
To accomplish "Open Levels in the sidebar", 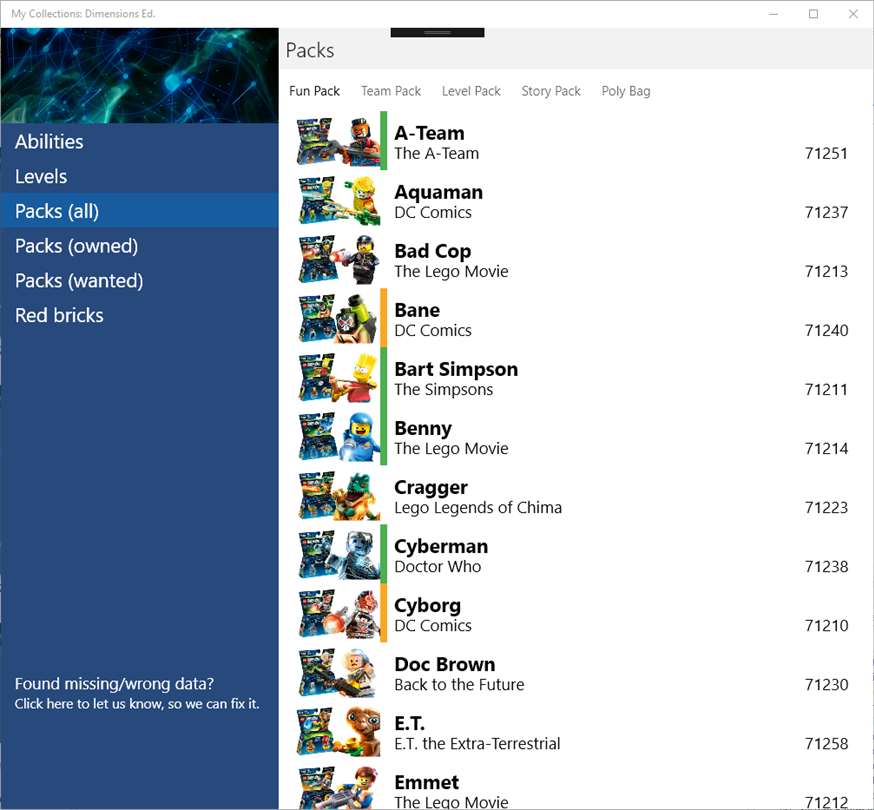I will (x=139, y=176).
